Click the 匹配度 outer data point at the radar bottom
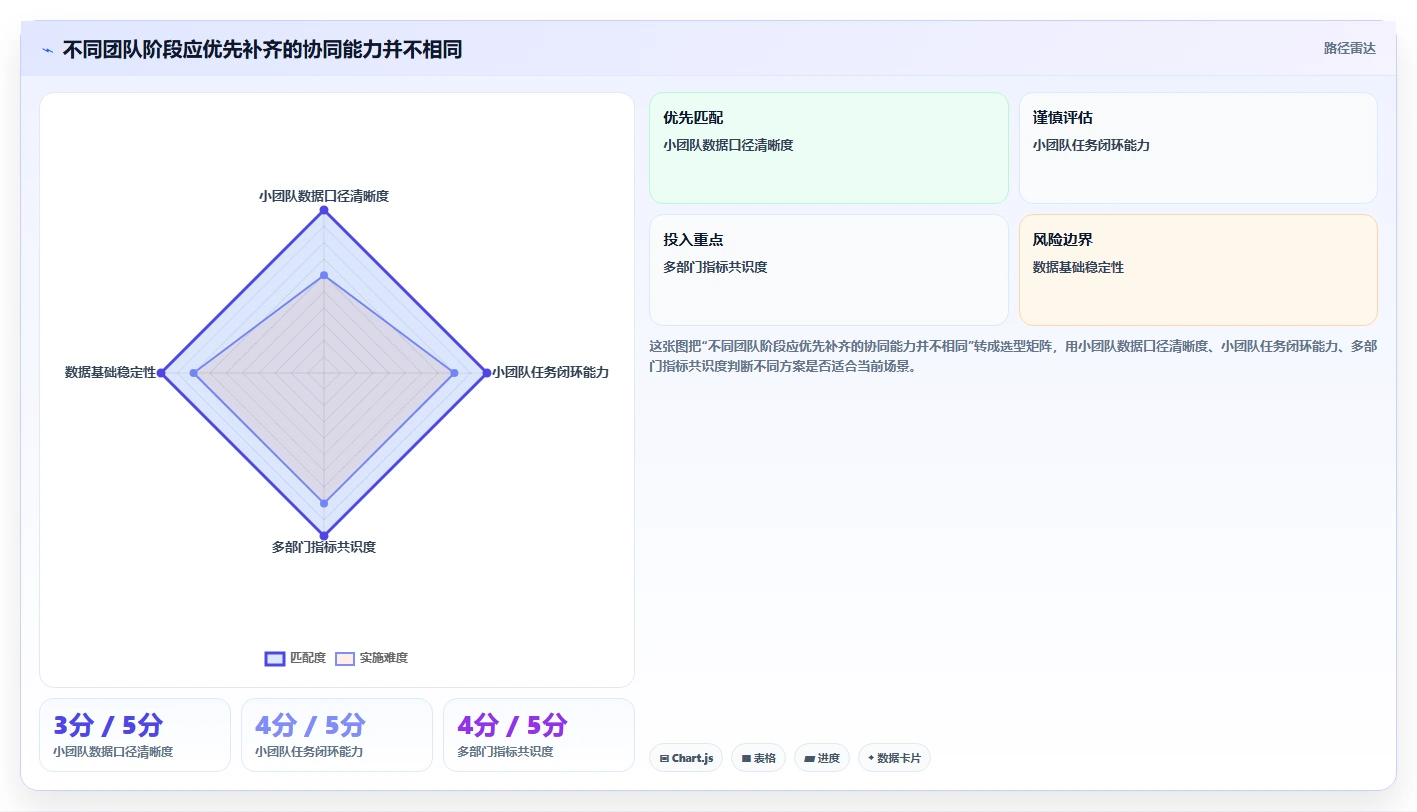Screen dimensions: 1417x812 tap(324, 535)
